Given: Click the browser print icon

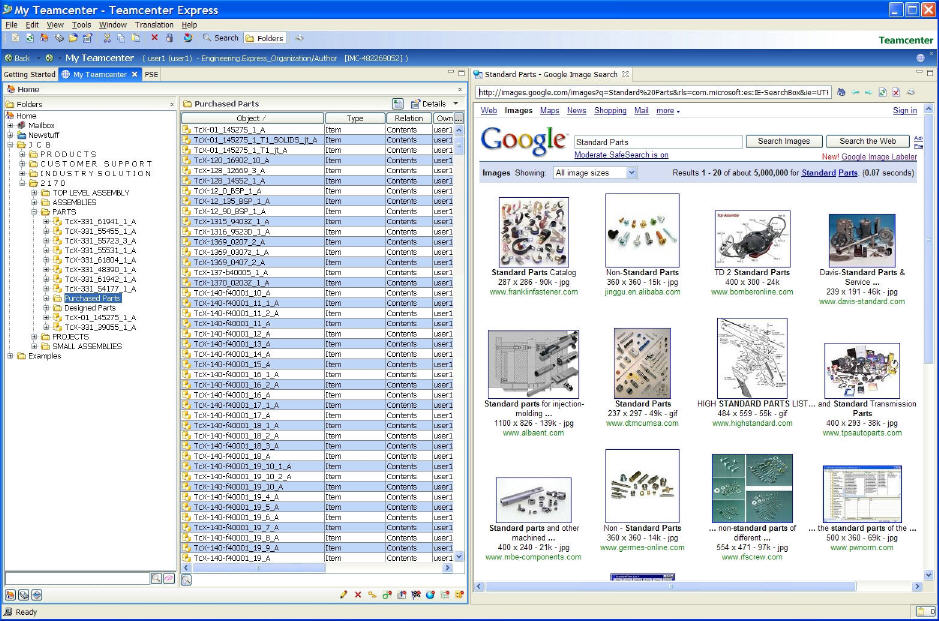Looking at the screenshot, I should [x=910, y=92].
